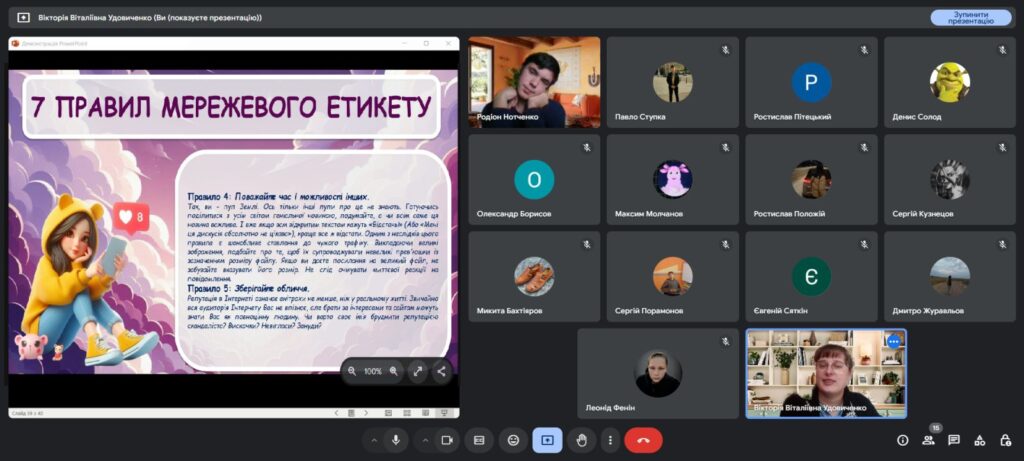The height and width of the screenshot is (461, 1024).
Task: Zoom in on the shared presentation
Action: 393,371
